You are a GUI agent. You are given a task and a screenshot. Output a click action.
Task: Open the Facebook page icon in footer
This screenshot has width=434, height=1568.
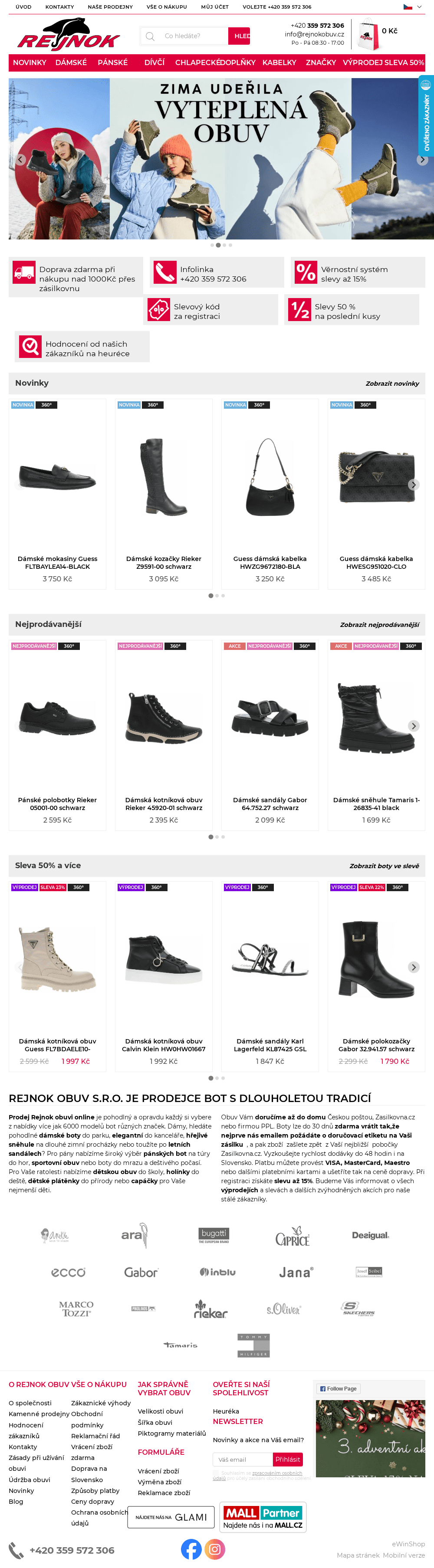click(x=191, y=1548)
